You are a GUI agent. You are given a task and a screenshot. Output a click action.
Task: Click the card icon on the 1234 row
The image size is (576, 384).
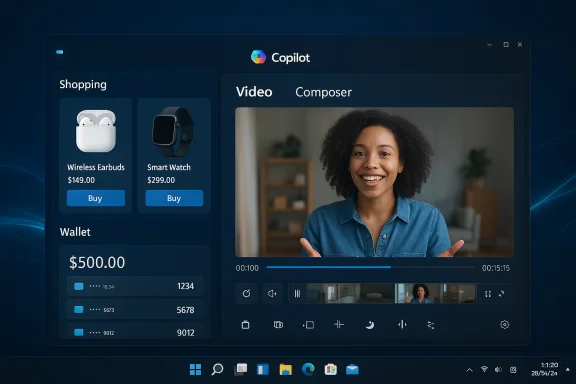79,286
